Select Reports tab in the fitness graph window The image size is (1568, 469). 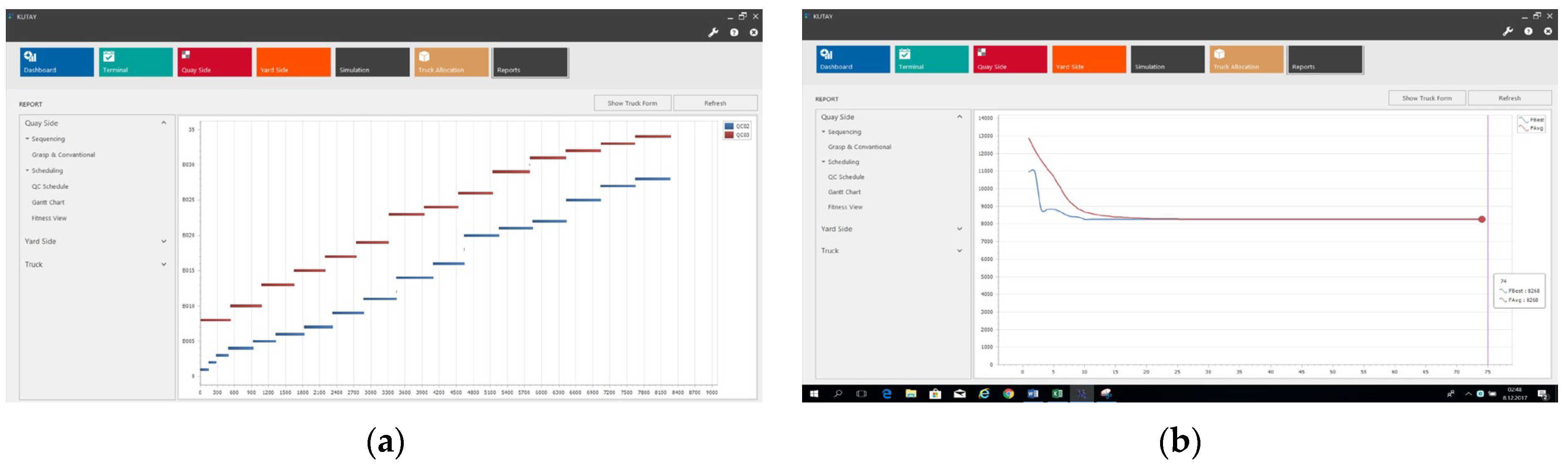(1324, 59)
